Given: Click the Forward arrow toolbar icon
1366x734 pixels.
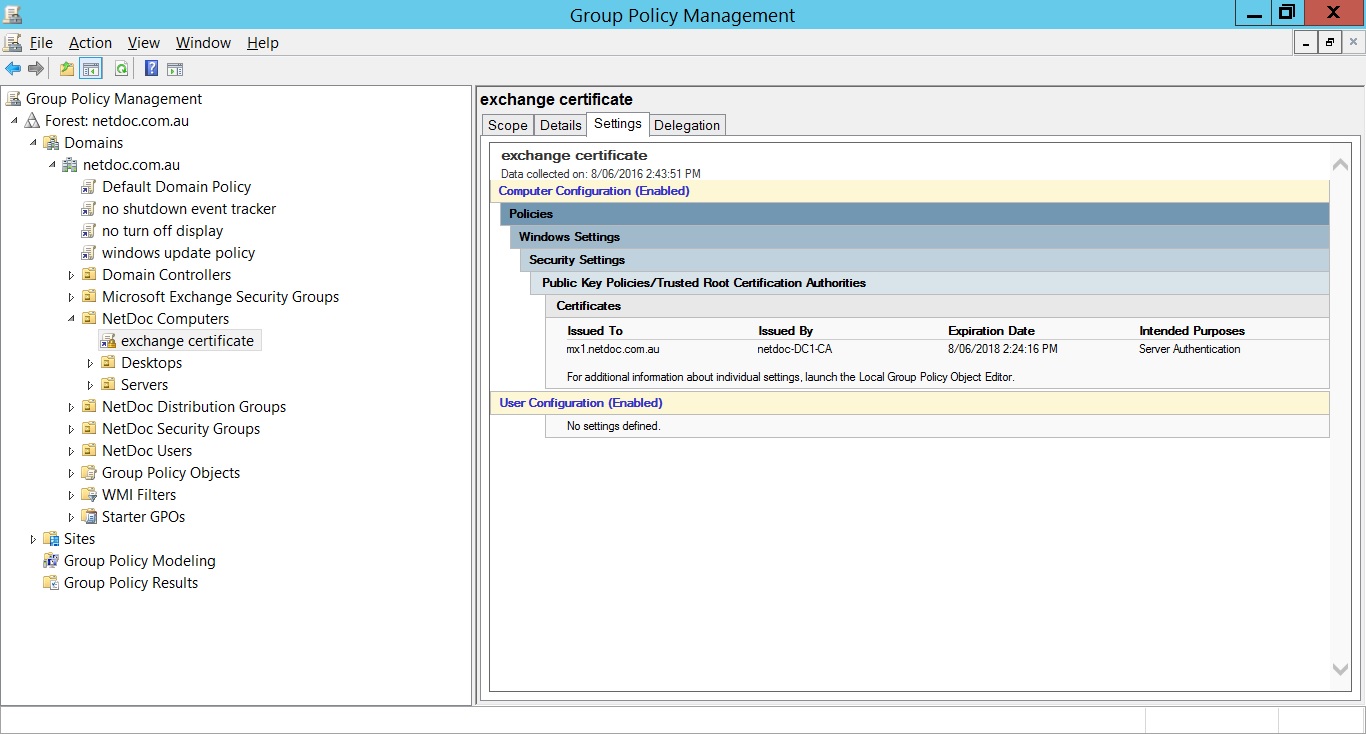Looking at the screenshot, I should (x=36, y=69).
